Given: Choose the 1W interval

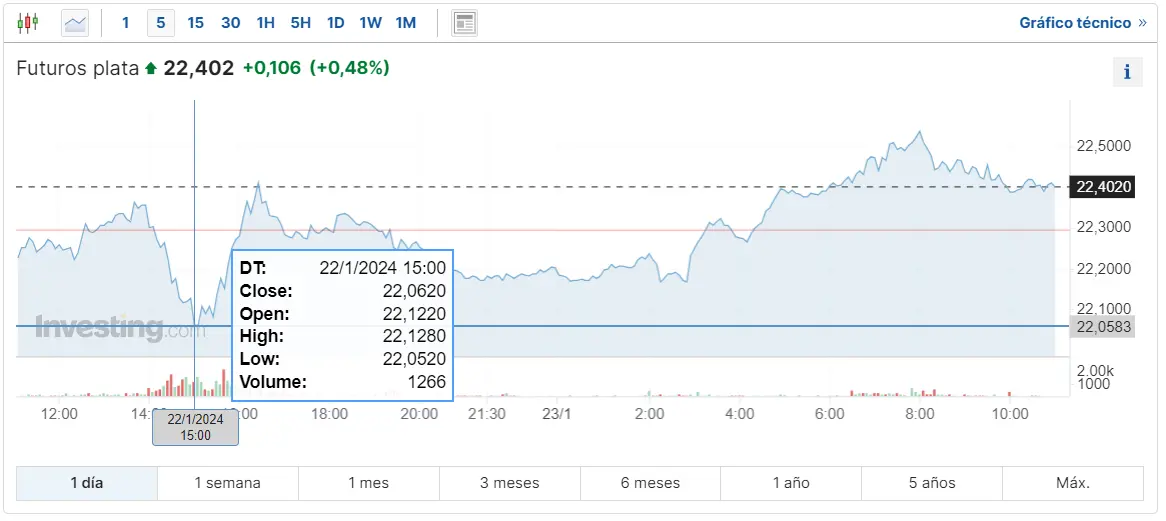Looking at the screenshot, I should click(x=370, y=22).
